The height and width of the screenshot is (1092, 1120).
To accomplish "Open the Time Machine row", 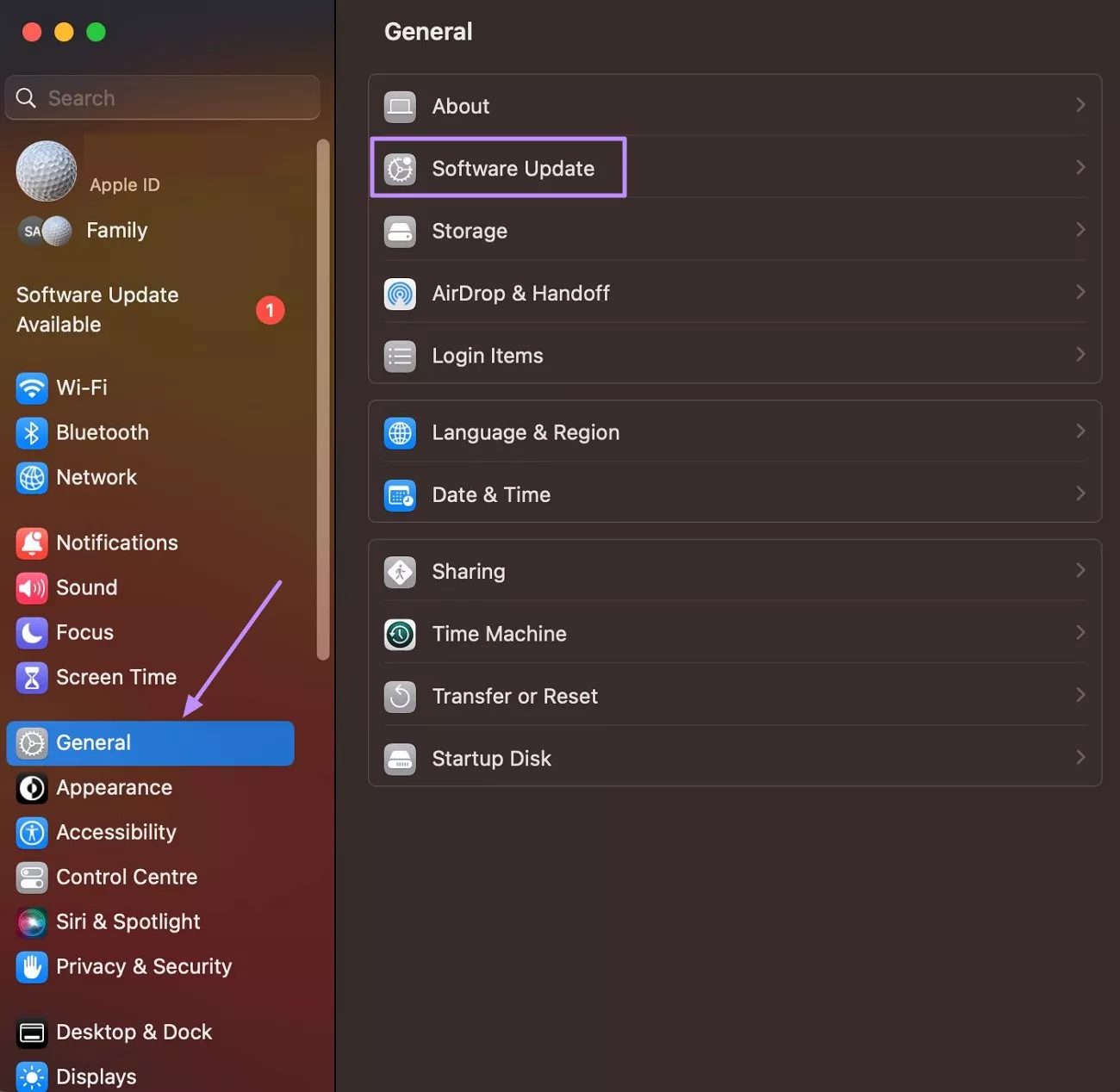I will (735, 634).
